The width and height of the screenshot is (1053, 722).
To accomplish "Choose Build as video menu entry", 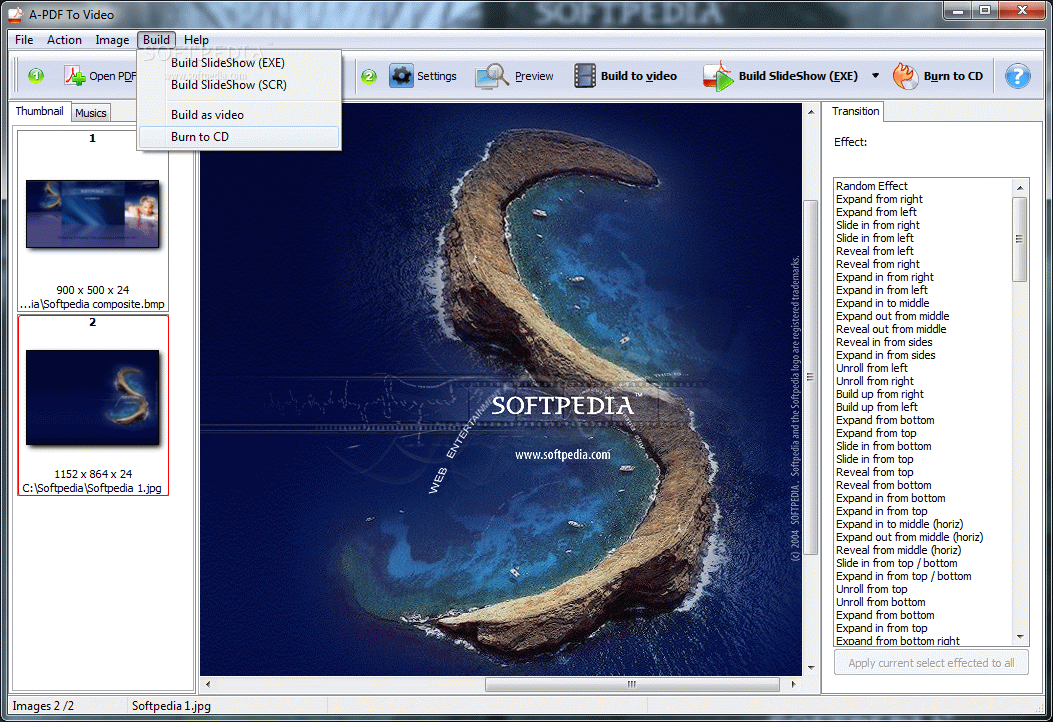I will 239,115.
